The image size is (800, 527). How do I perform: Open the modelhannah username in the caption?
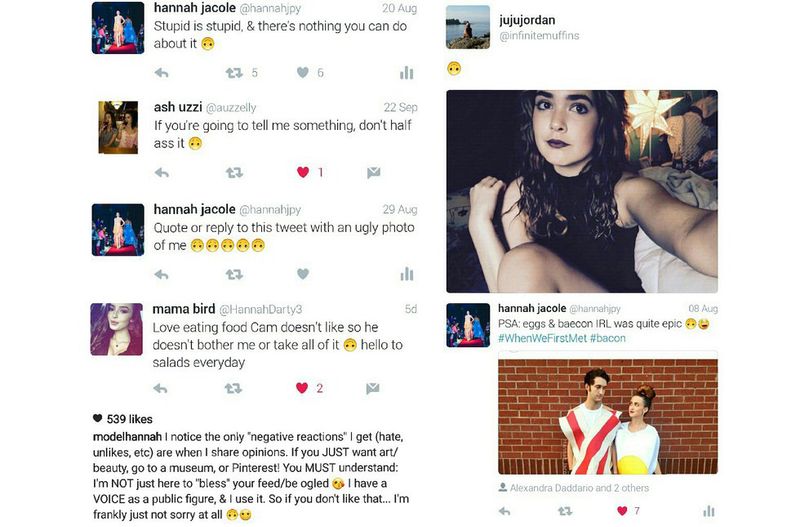point(127,437)
